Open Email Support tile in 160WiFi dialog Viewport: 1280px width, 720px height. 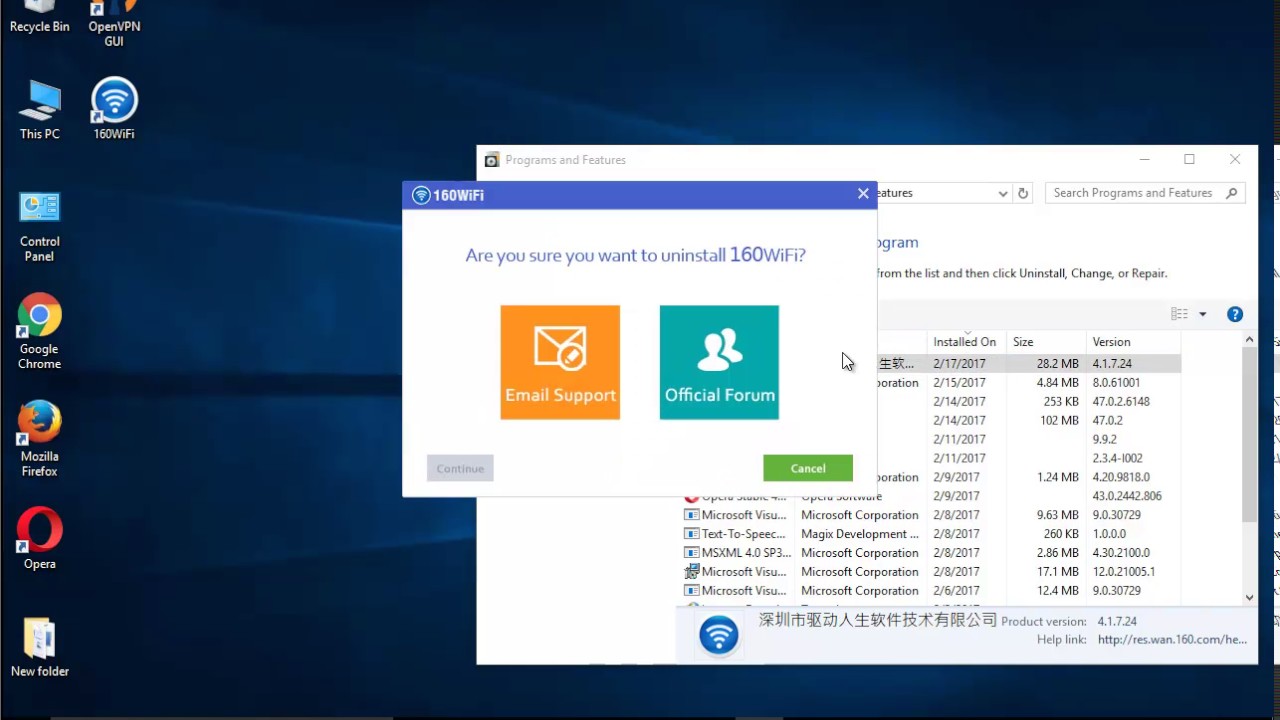(x=560, y=362)
